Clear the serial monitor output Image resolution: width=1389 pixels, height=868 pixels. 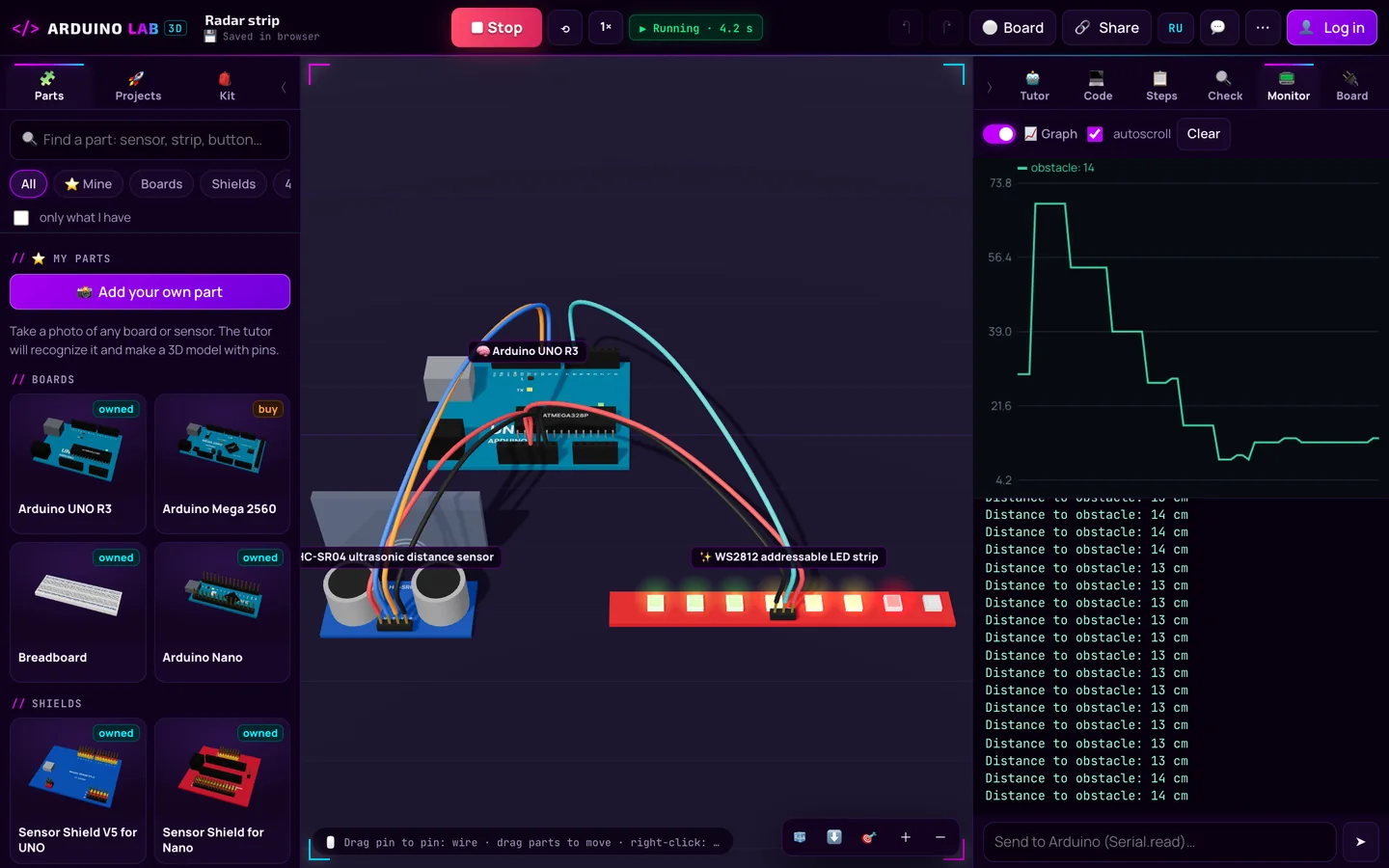coord(1203,134)
